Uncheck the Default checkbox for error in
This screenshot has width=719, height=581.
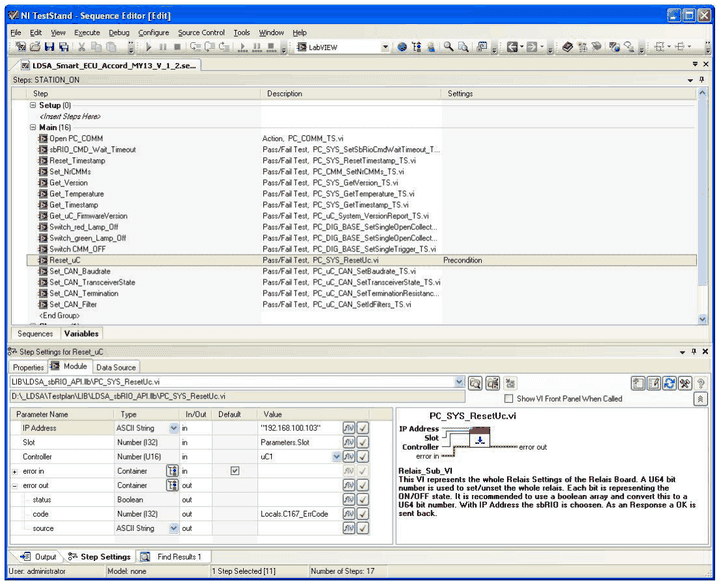(235, 471)
